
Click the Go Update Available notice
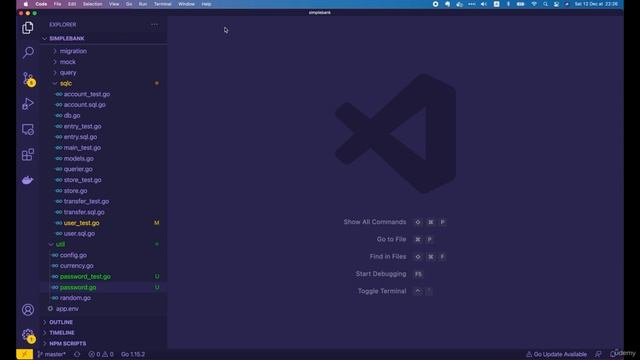(x=556, y=354)
